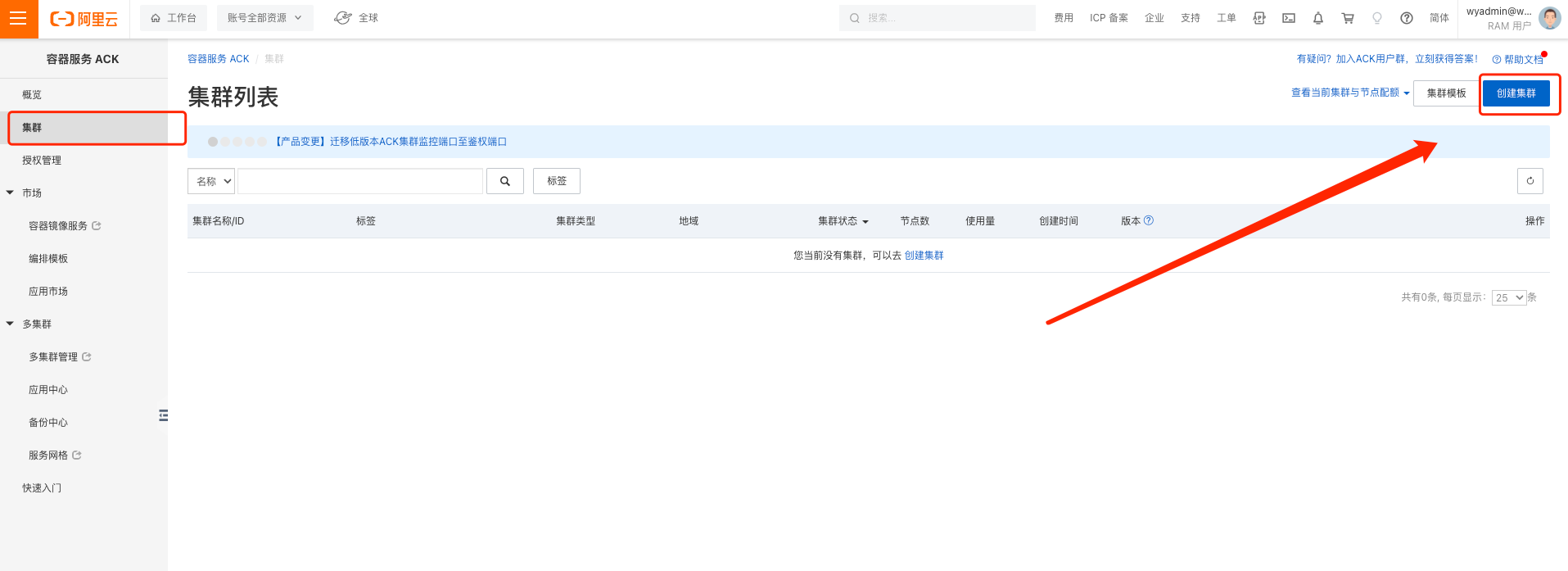Open the 工作台 workbench home
Image resolution: width=1568 pixels, height=571 pixels.
click(x=174, y=18)
